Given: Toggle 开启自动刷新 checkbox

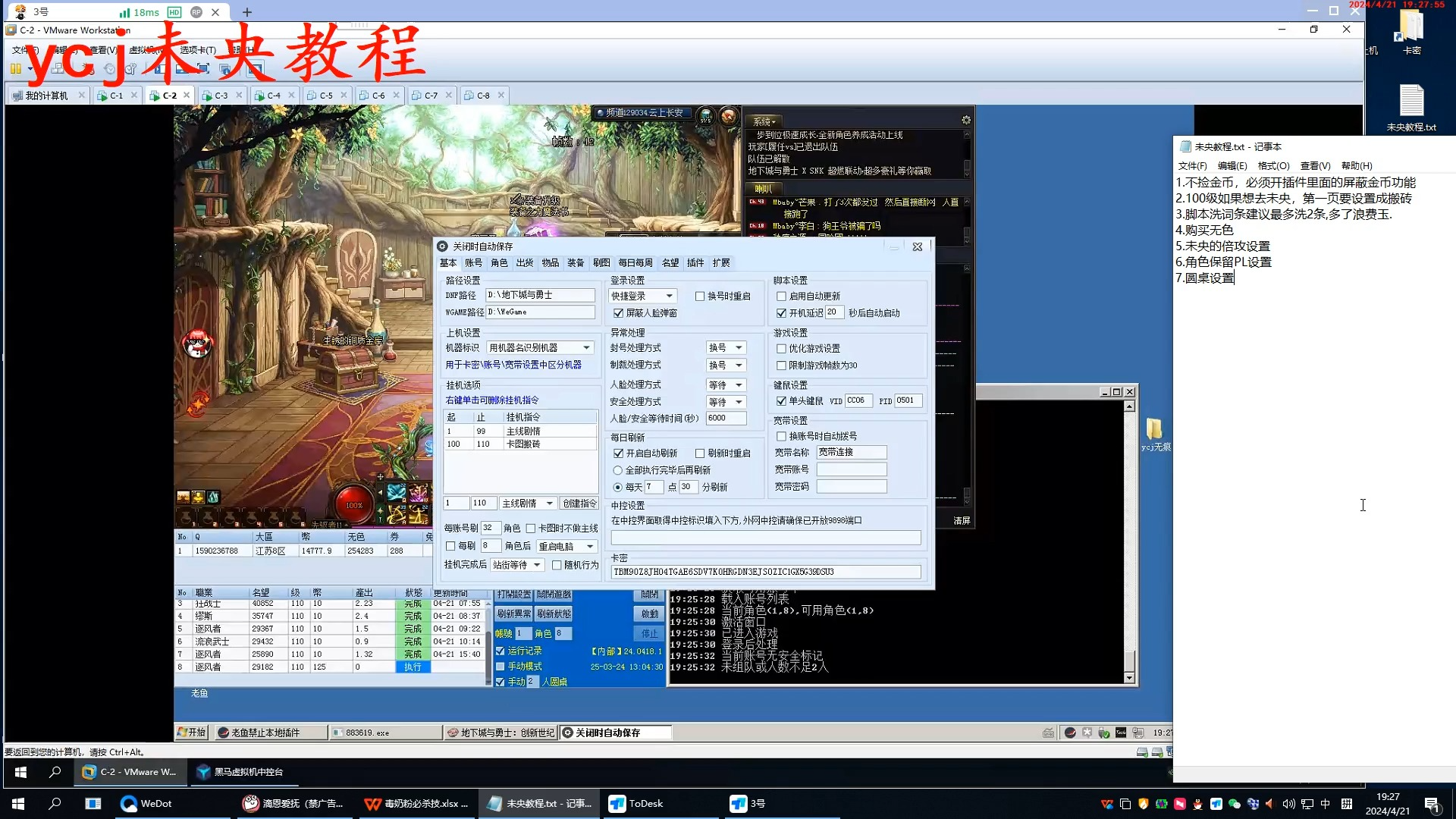Looking at the screenshot, I should 618,453.
